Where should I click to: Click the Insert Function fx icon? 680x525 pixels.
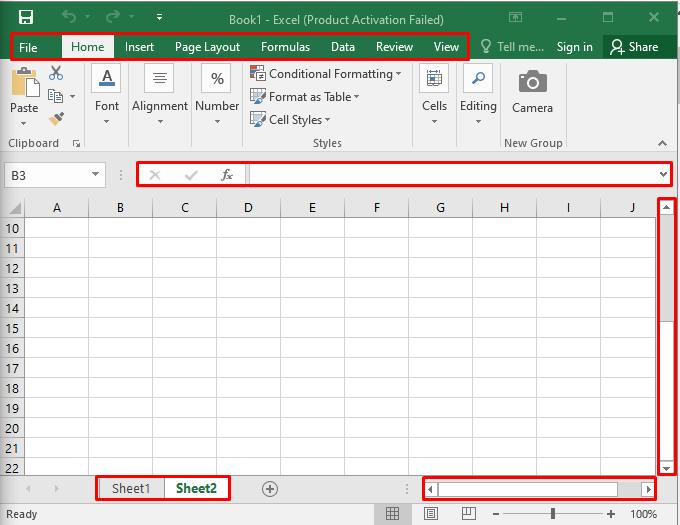pos(227,175)
